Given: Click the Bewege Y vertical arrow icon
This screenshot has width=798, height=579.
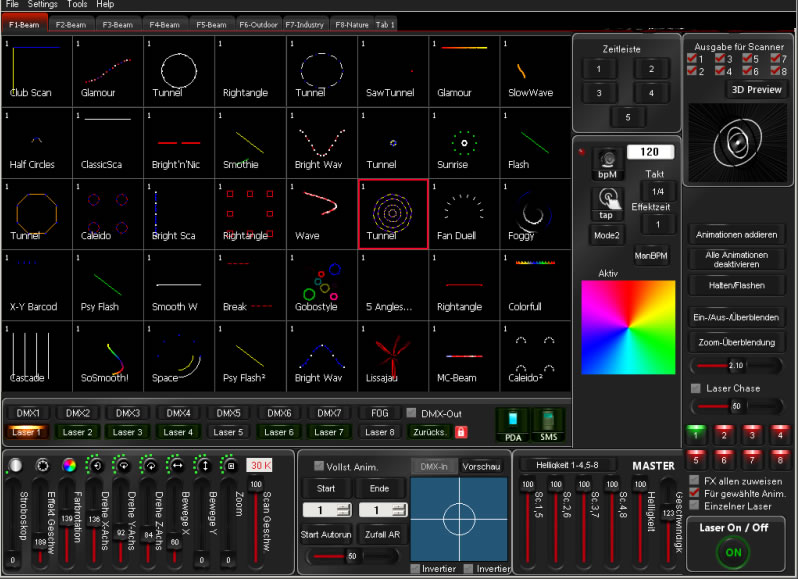Looking at the screenshot, I should [205, 465].
